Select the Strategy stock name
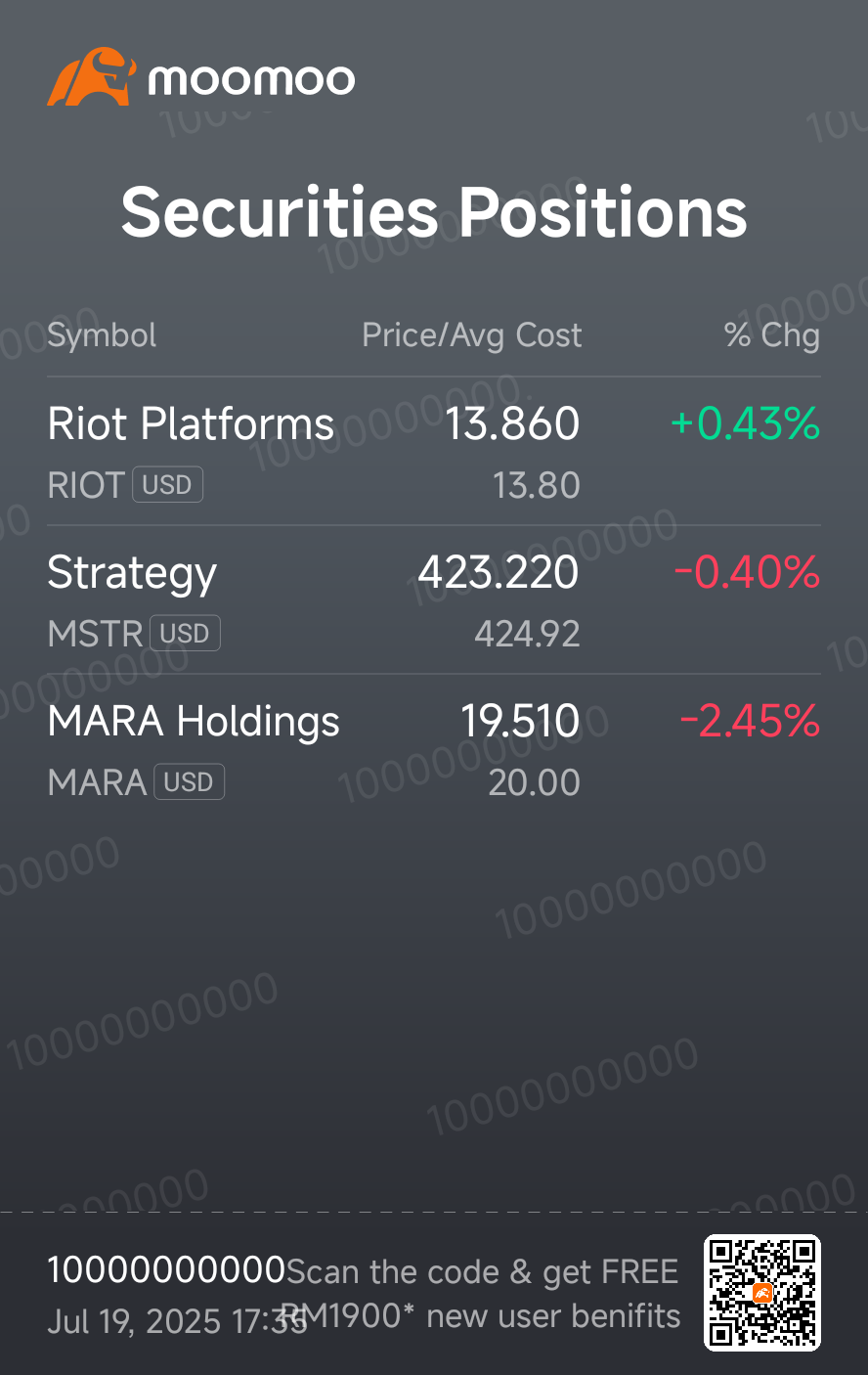Viewport: 868px width, 1375px height. (132, 573)
